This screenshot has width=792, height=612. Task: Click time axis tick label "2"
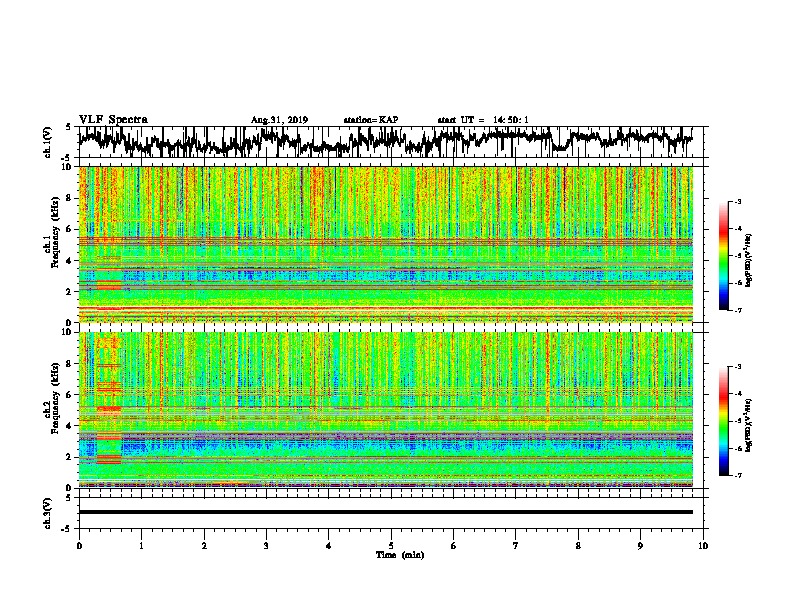pos(204,545)
